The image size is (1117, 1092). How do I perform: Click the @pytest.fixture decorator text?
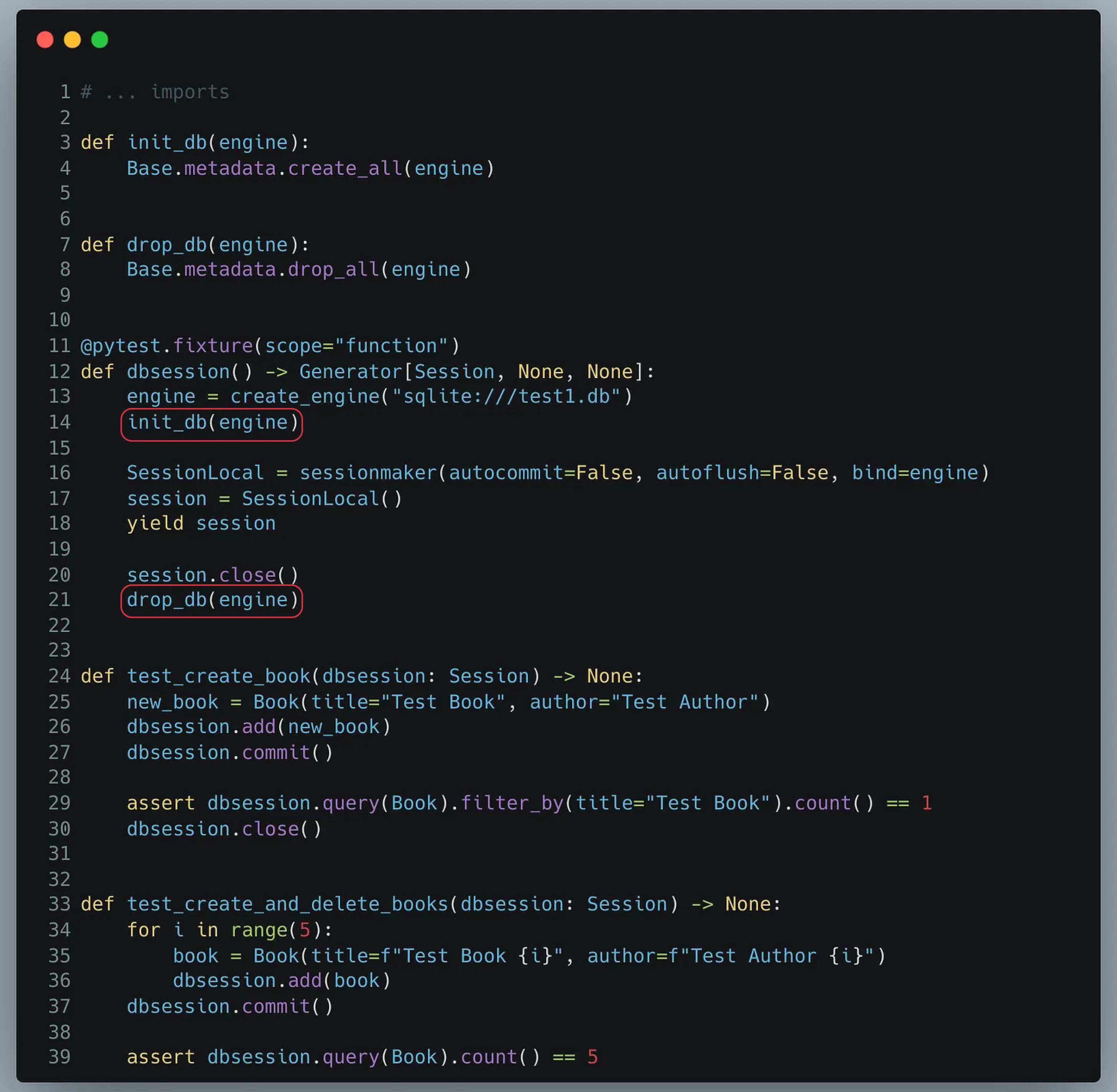click(166, 346)
